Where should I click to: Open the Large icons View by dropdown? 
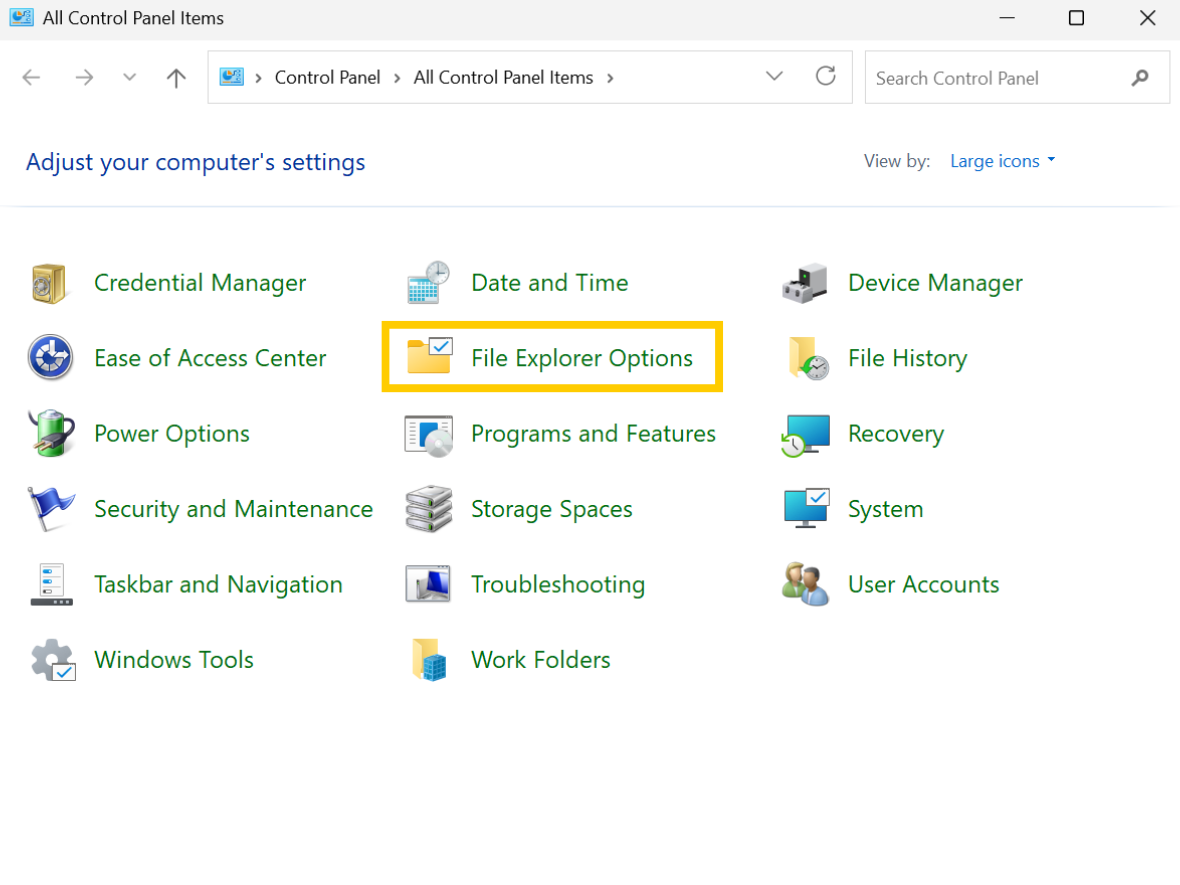click(x=1002, y=161)
